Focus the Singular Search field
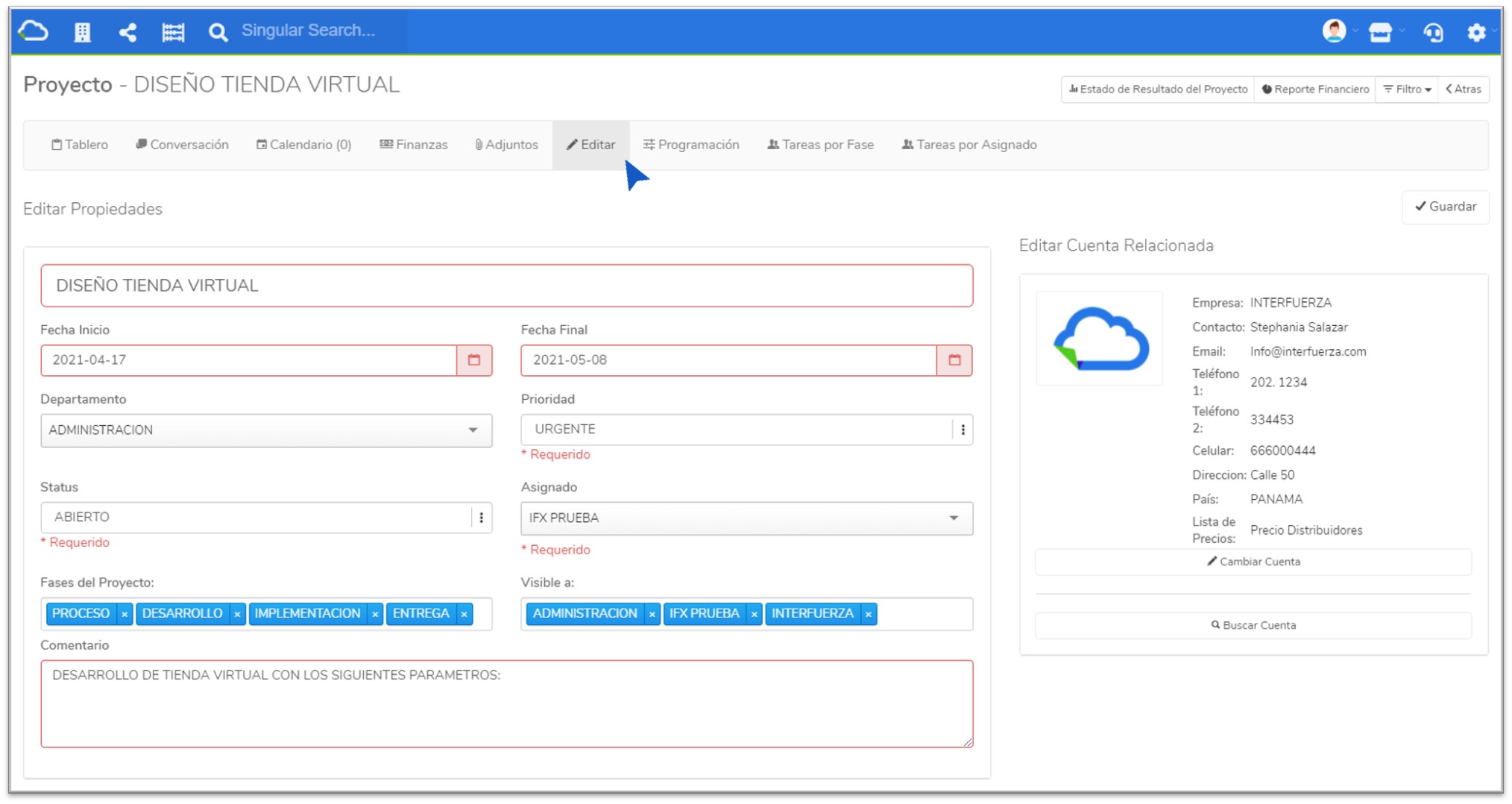Viewport: 1512px width, 804px height. (321, 31)
